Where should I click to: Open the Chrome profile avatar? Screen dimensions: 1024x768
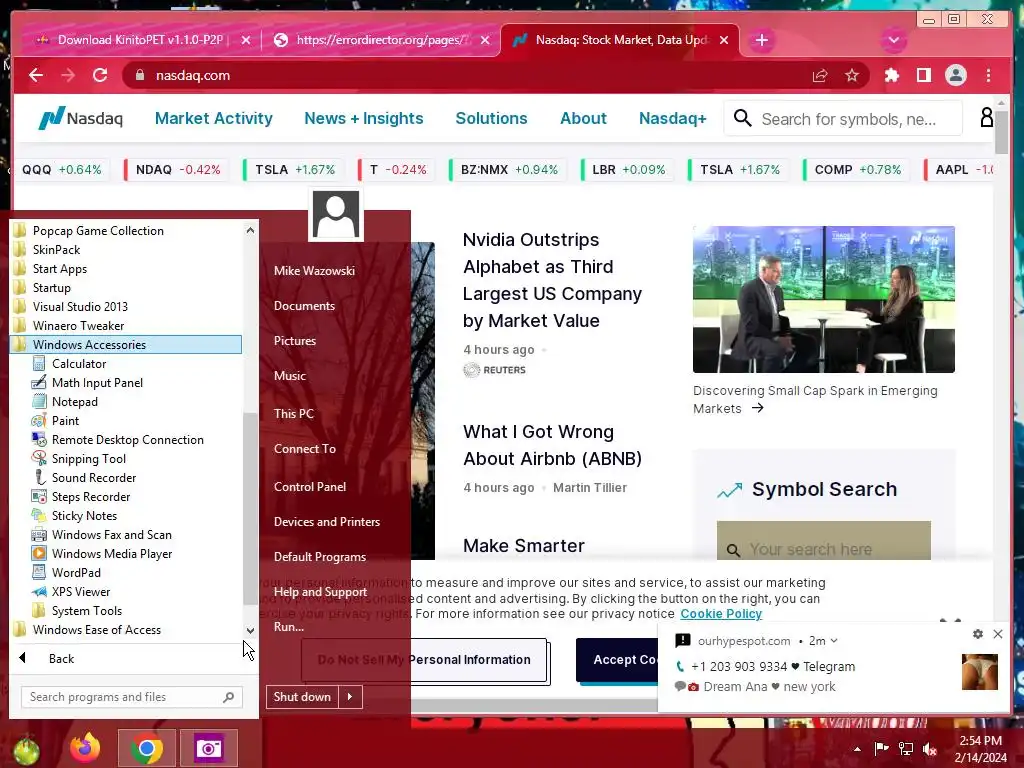pos(955,76)
